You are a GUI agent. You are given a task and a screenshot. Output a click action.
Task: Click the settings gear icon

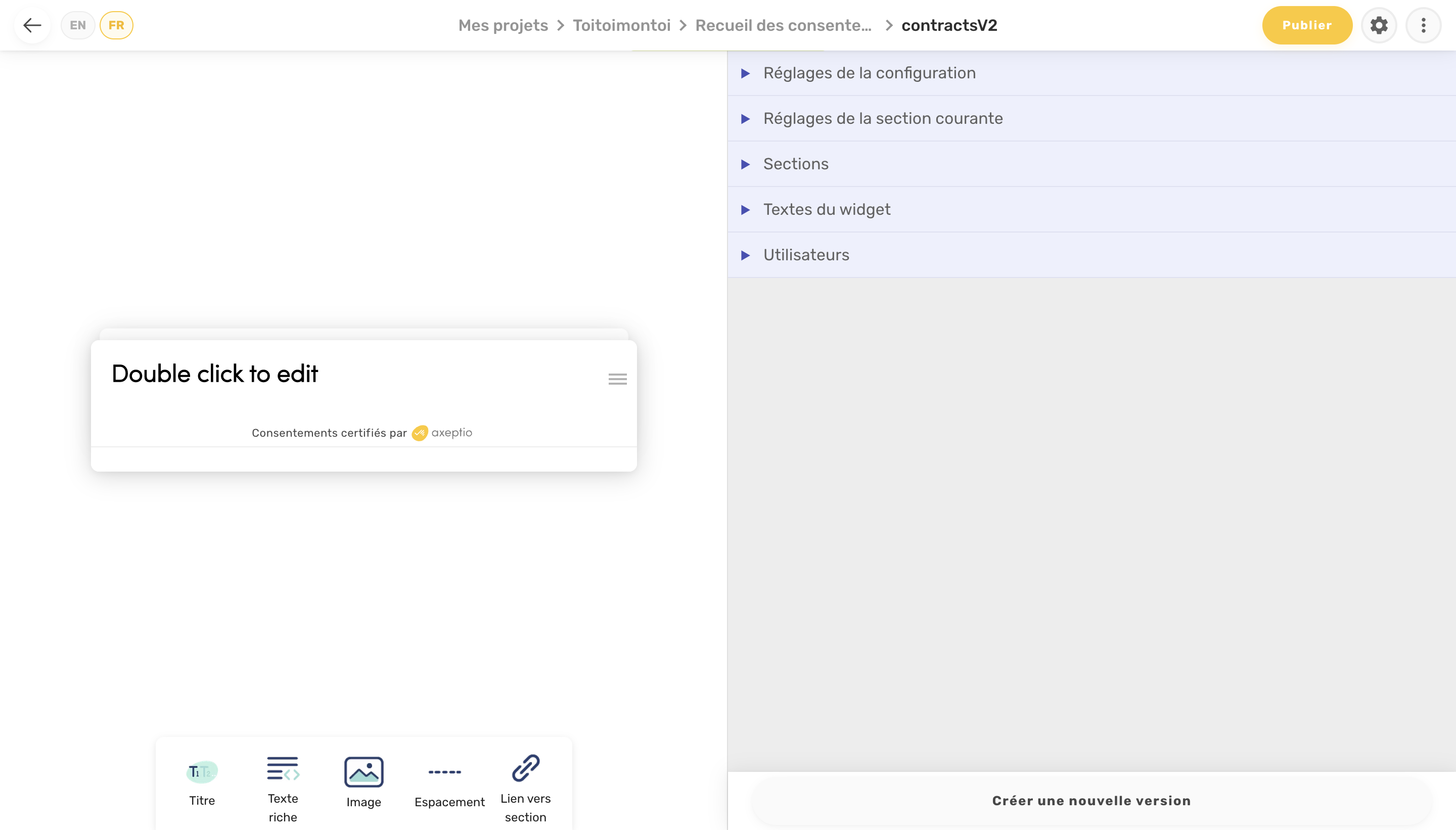pos(1379,25)
